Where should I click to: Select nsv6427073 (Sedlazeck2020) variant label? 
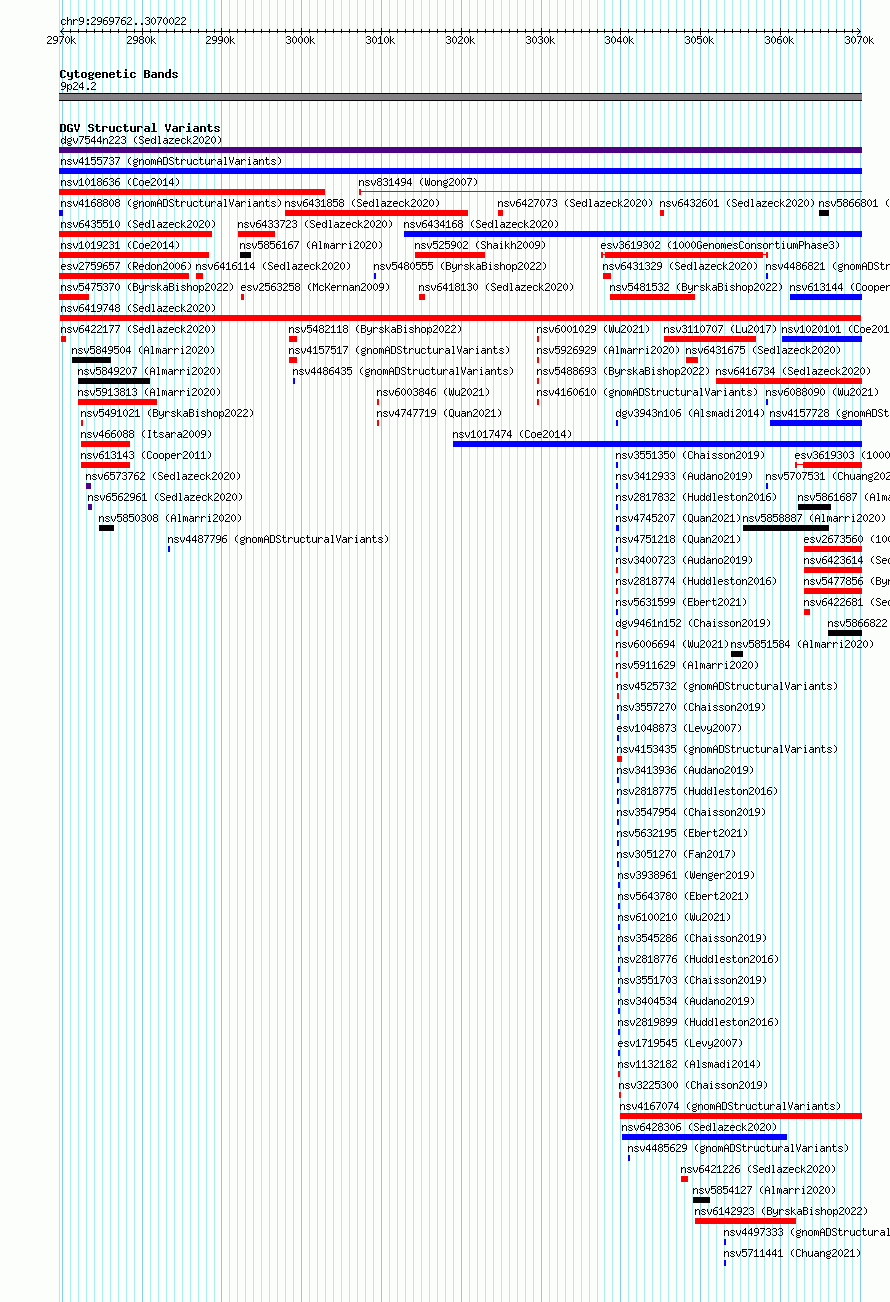(x=575, y=203)
